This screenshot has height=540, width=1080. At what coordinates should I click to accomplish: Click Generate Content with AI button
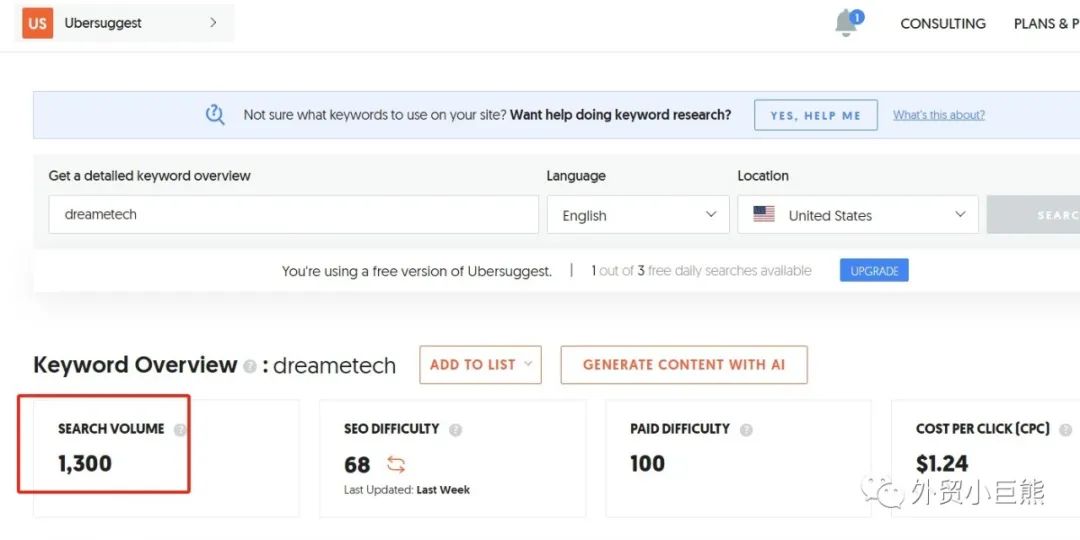click(x=683, y=365)
